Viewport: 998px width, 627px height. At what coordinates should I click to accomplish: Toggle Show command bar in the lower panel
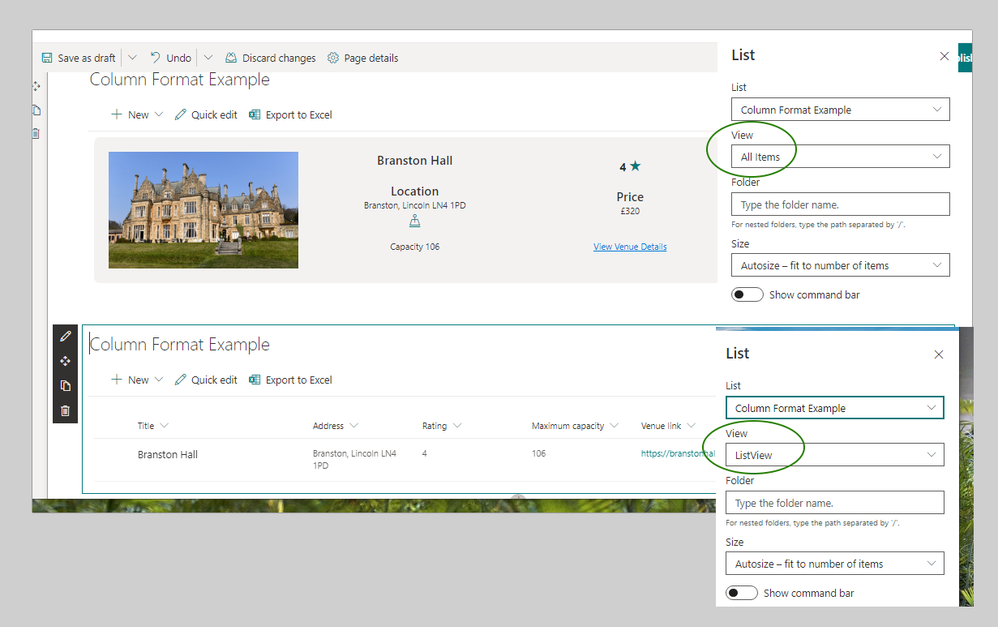(x=741, y=593)
